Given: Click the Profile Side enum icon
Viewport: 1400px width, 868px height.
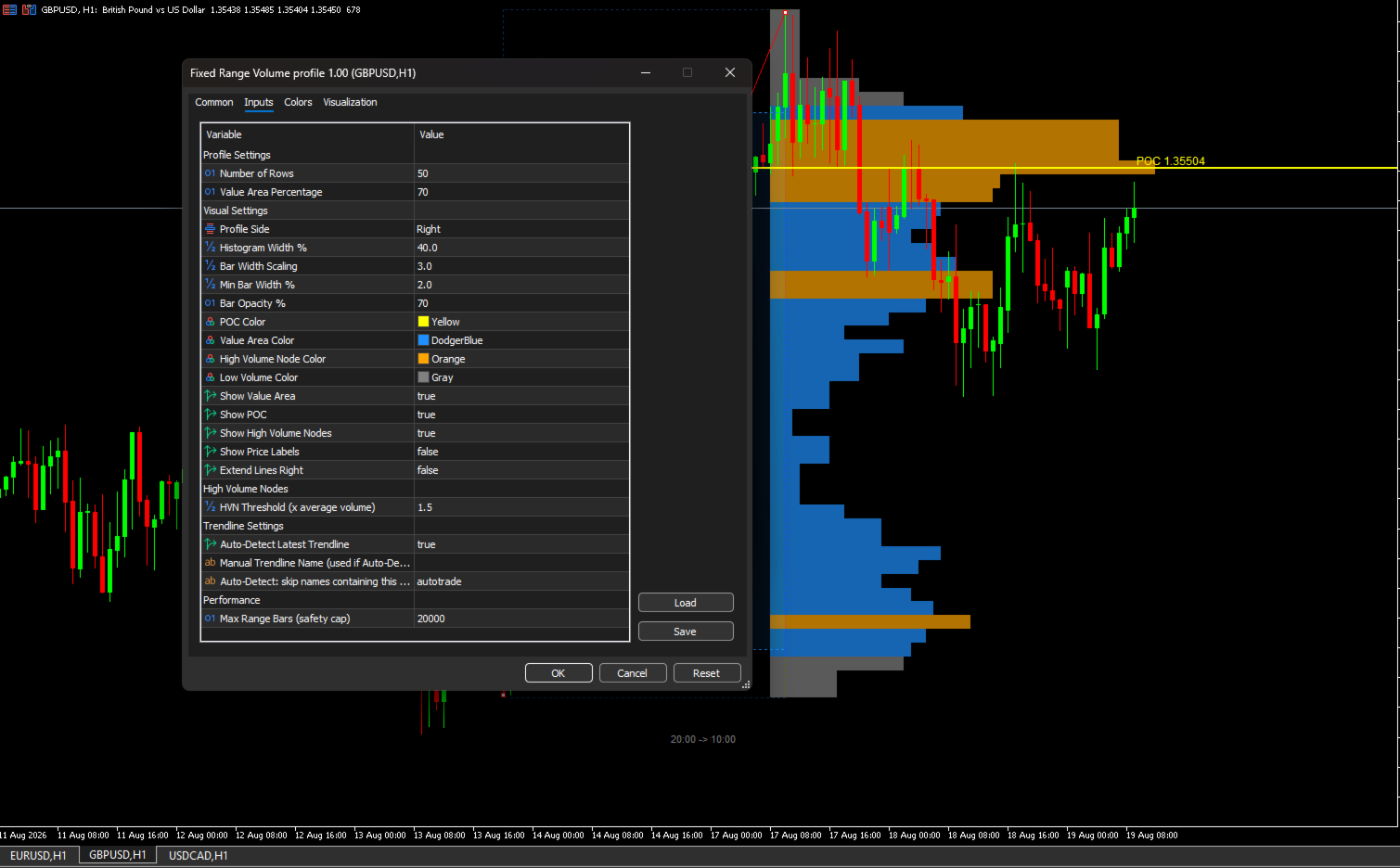Looking at the screenshot, I should (x=210, y=229).
